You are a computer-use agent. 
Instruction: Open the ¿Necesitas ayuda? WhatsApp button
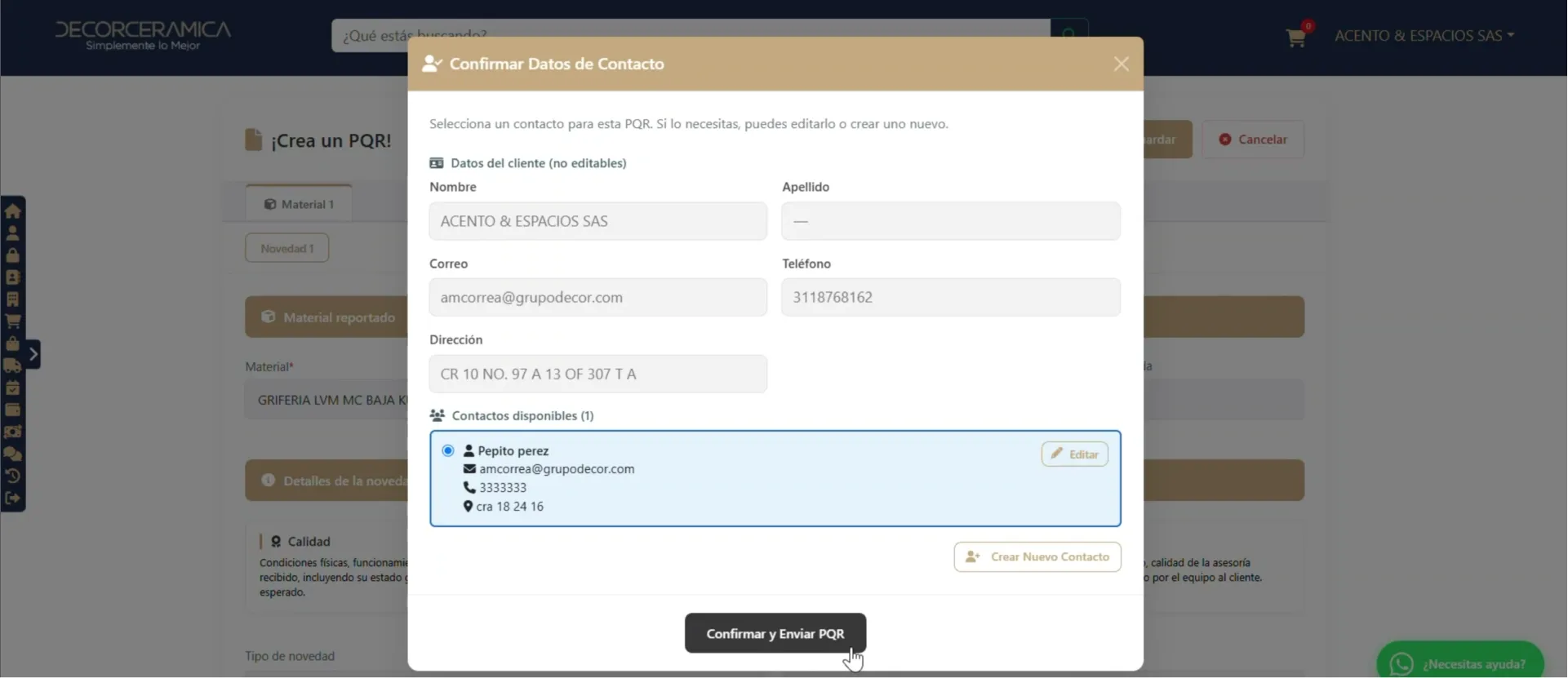(1460, 663)
